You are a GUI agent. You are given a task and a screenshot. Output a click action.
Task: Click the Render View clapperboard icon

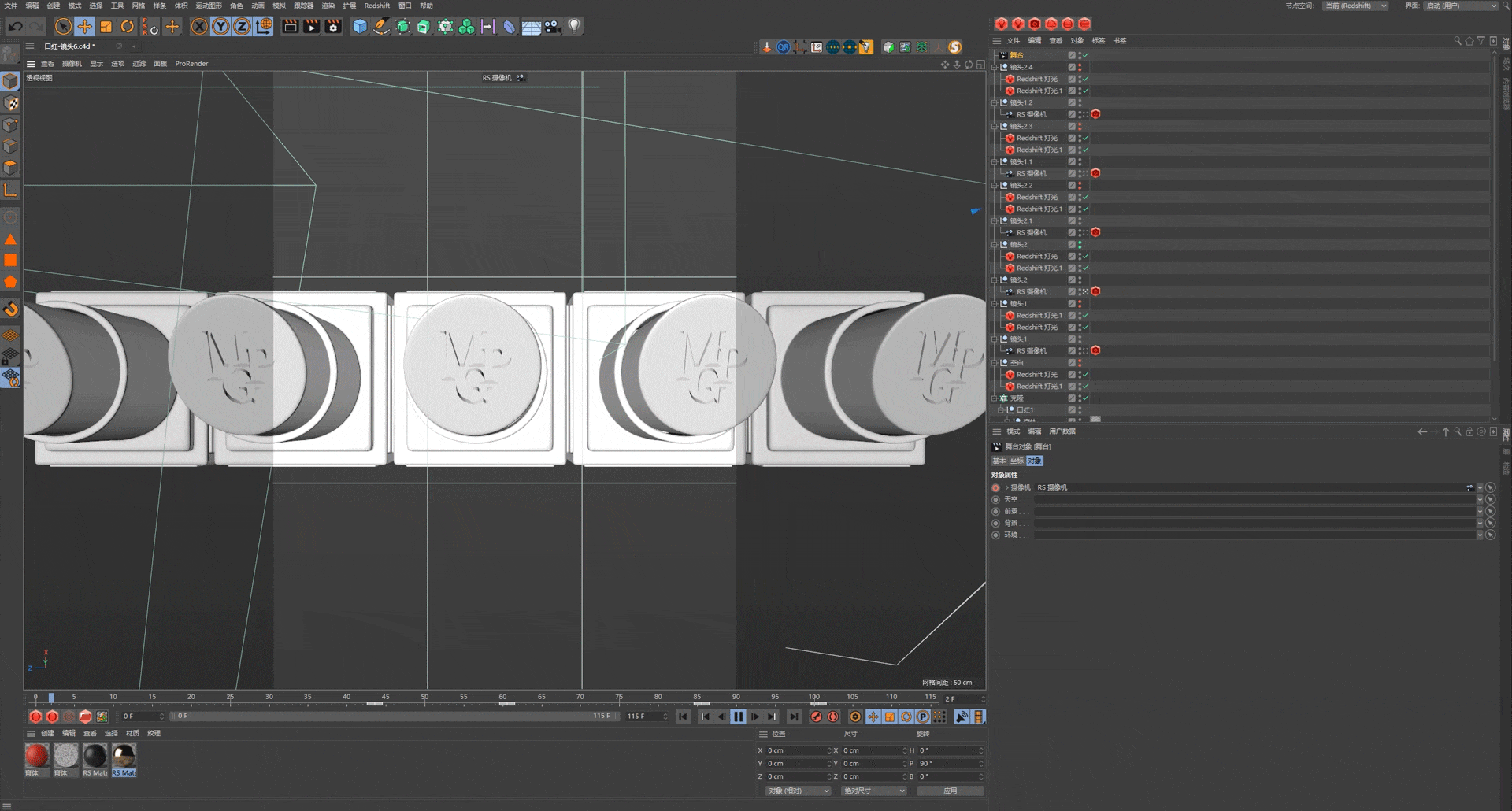(x=291, y=27)
